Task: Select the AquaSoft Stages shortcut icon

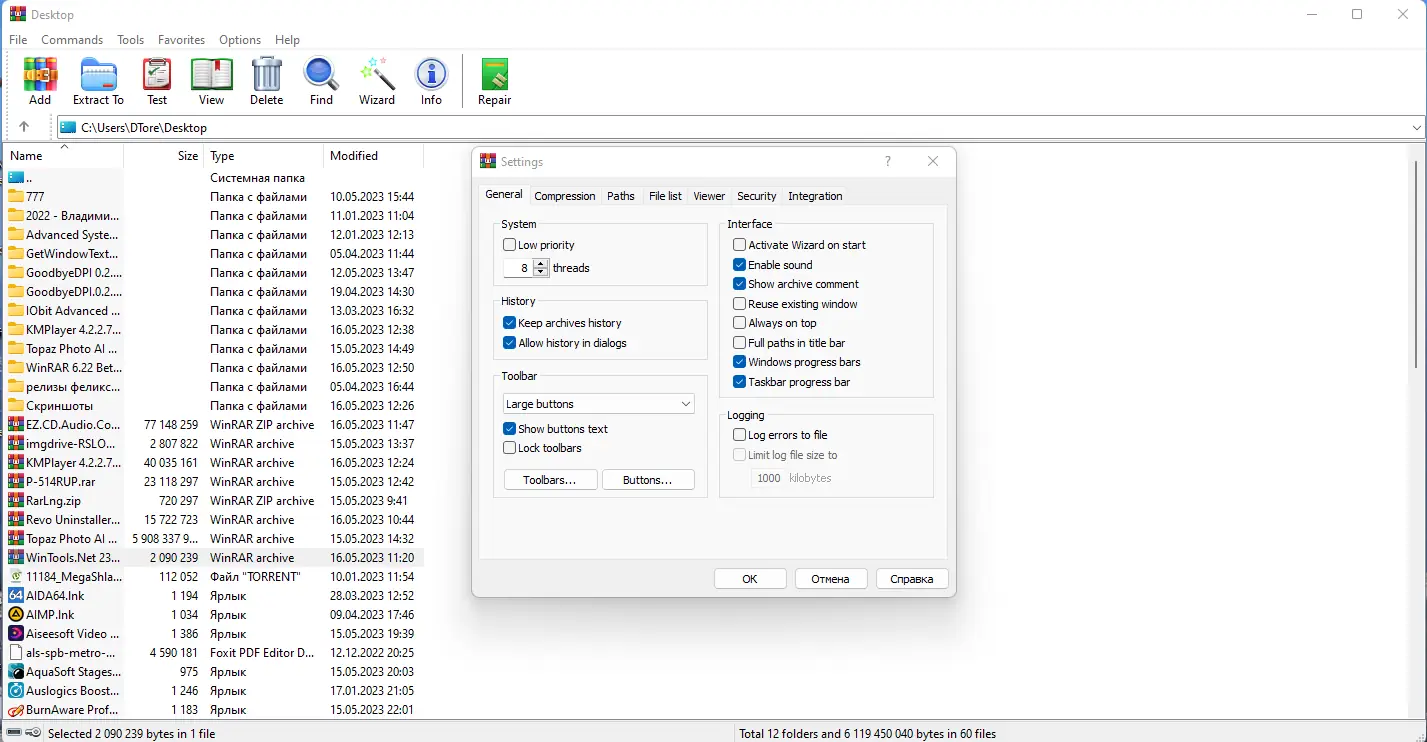Action: pyautogui.click(x=16, y=672)
